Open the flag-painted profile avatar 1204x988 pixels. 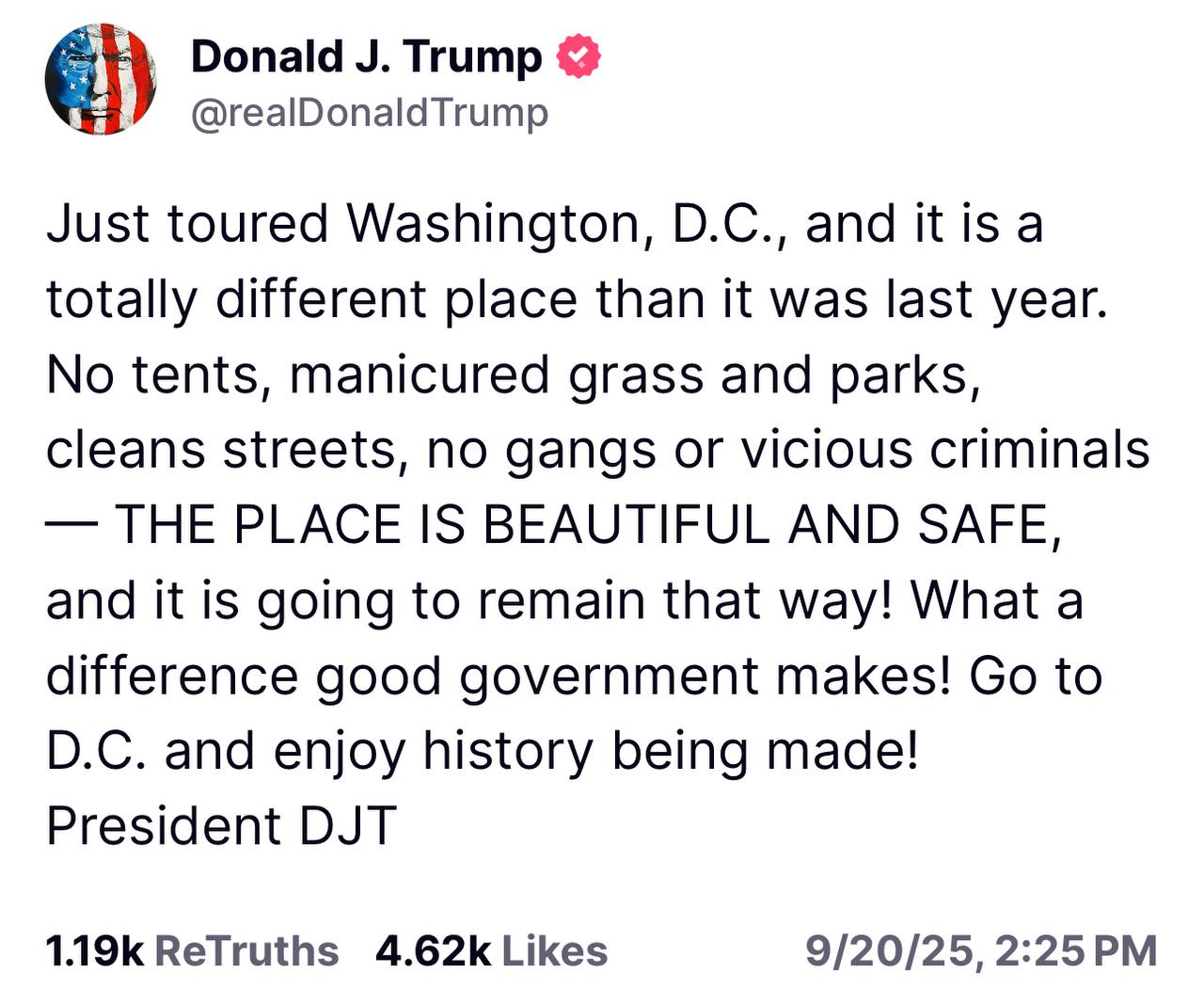(101, 79)
